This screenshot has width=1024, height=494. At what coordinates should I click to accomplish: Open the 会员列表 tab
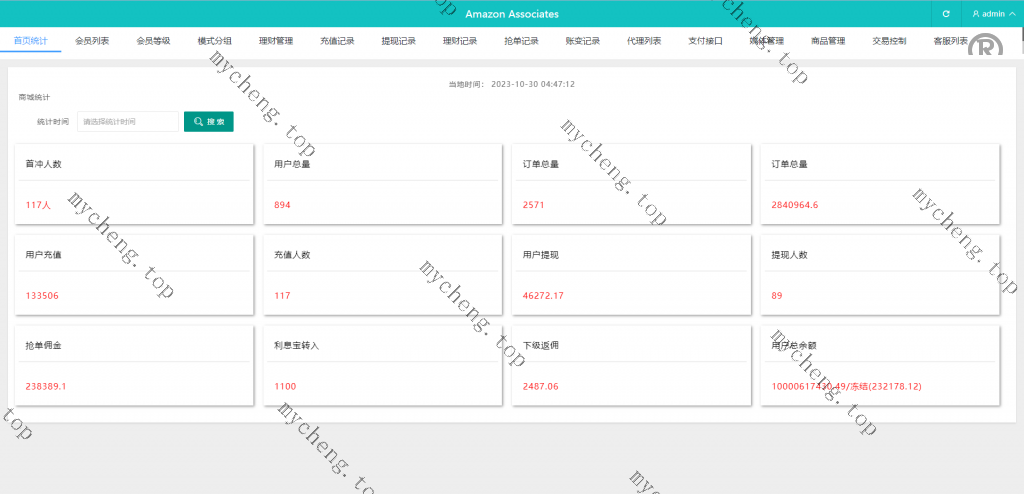[92, 41]
